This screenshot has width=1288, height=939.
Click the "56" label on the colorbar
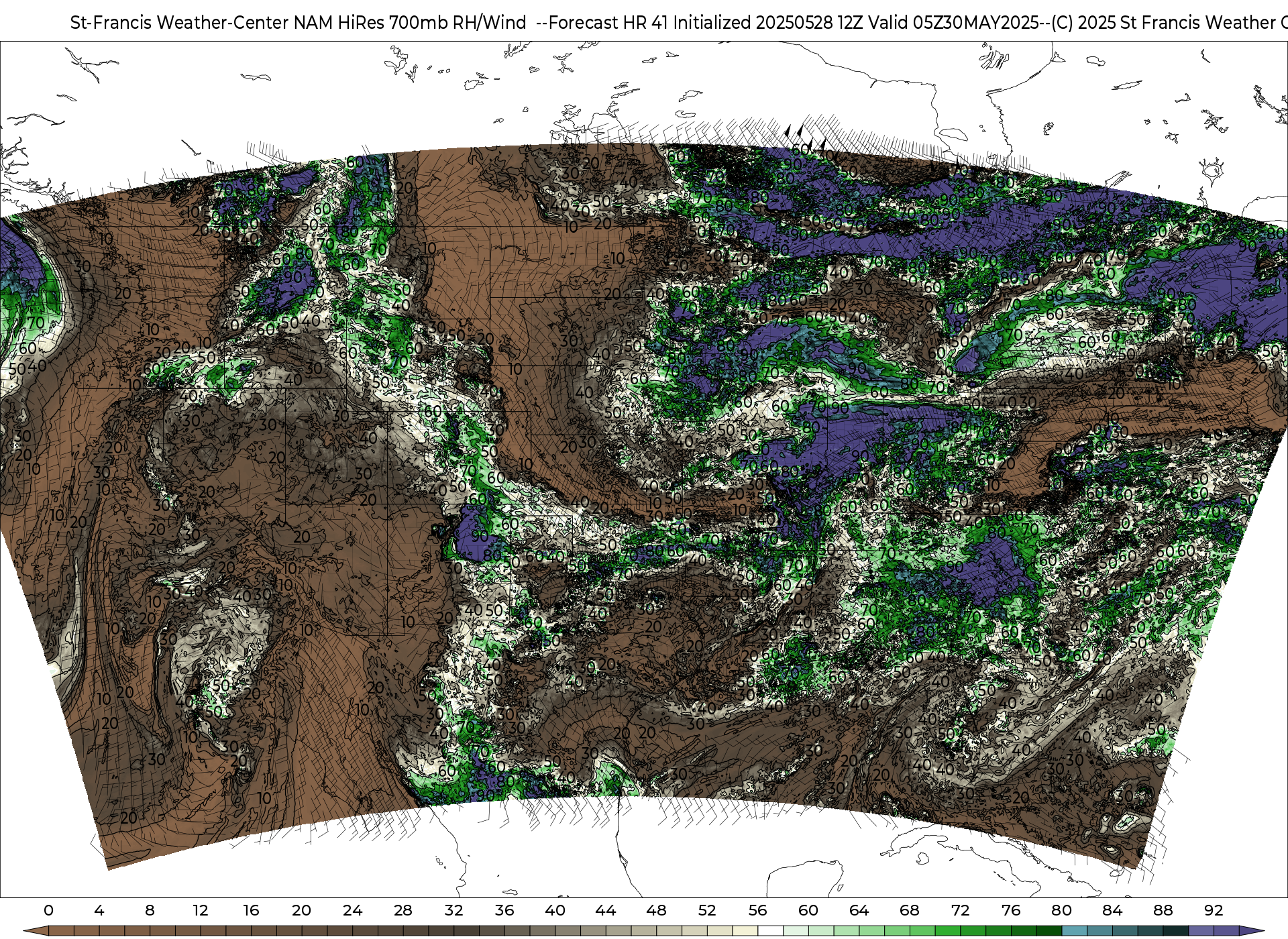[x=757, y=910]
